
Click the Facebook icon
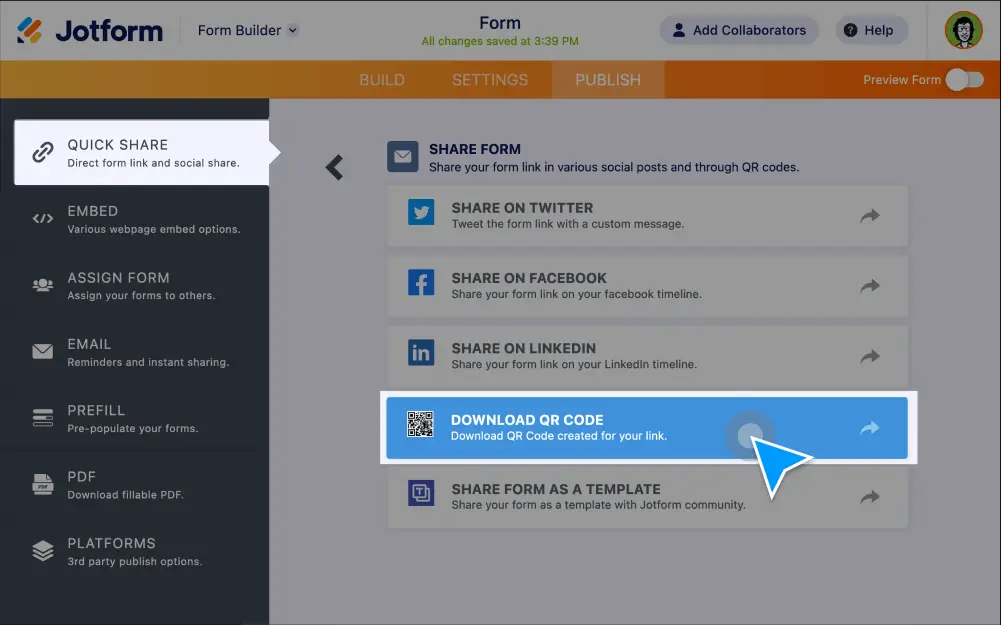(421, 283)
